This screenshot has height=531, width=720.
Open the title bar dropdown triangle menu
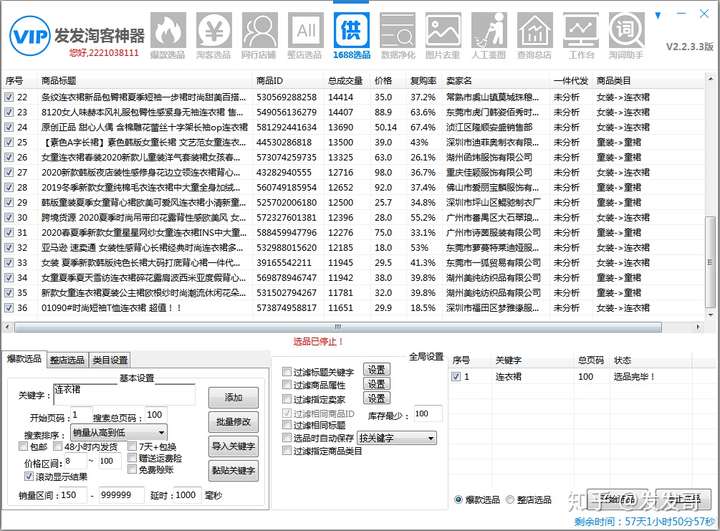pyautogui.click(x=658, y=16)
